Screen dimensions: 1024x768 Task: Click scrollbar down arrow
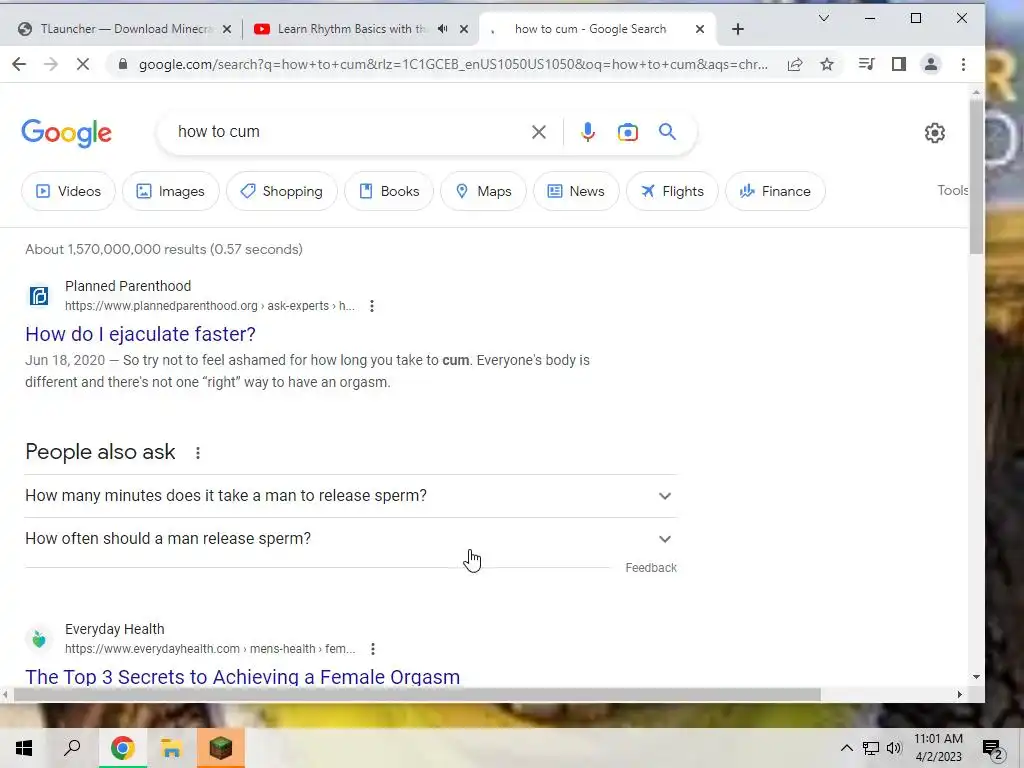click(x=976, y=677)
